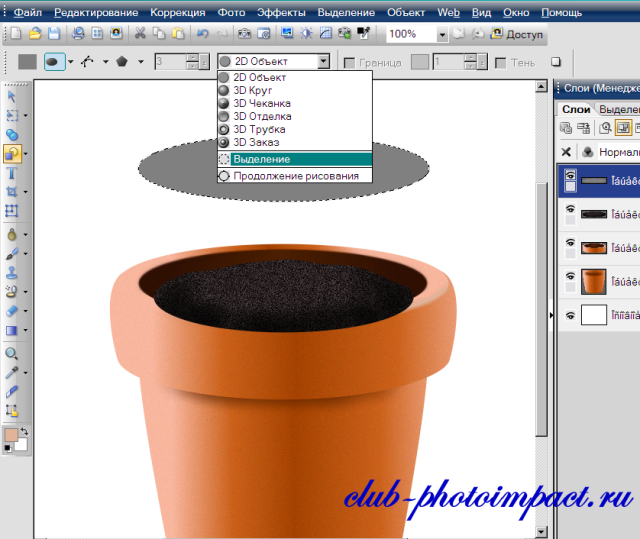Toggle lock box under eye of top layer
Image resolution: width=640 pixels, height=539 pixels.
570,186
